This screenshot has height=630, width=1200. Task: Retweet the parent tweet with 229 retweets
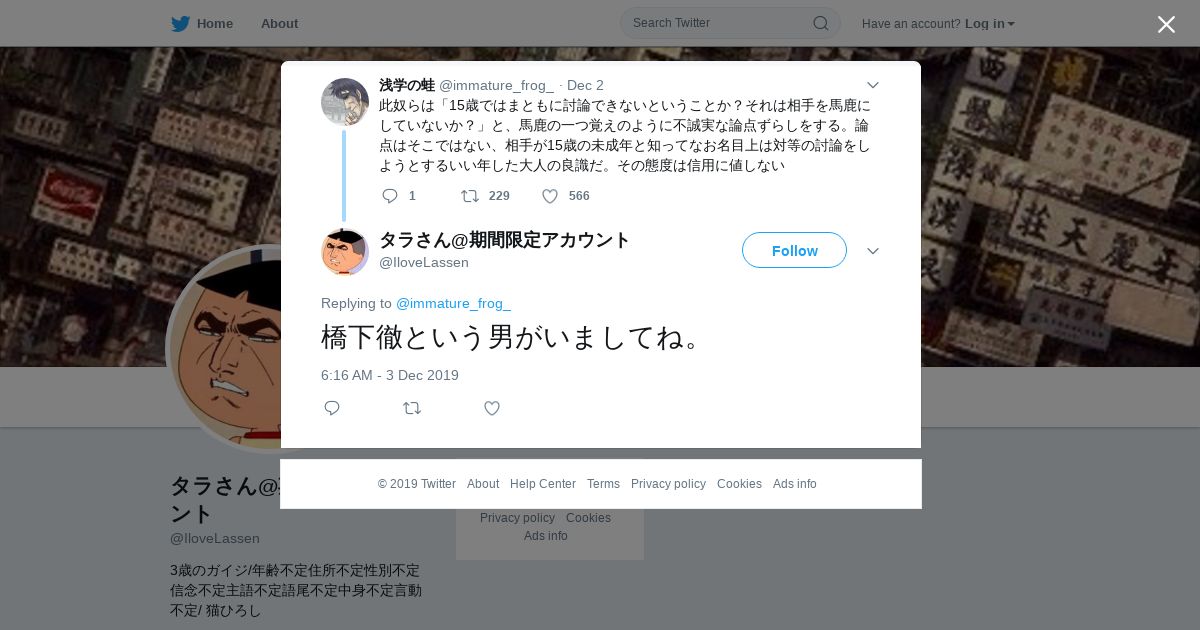click(x=469, y=196)
